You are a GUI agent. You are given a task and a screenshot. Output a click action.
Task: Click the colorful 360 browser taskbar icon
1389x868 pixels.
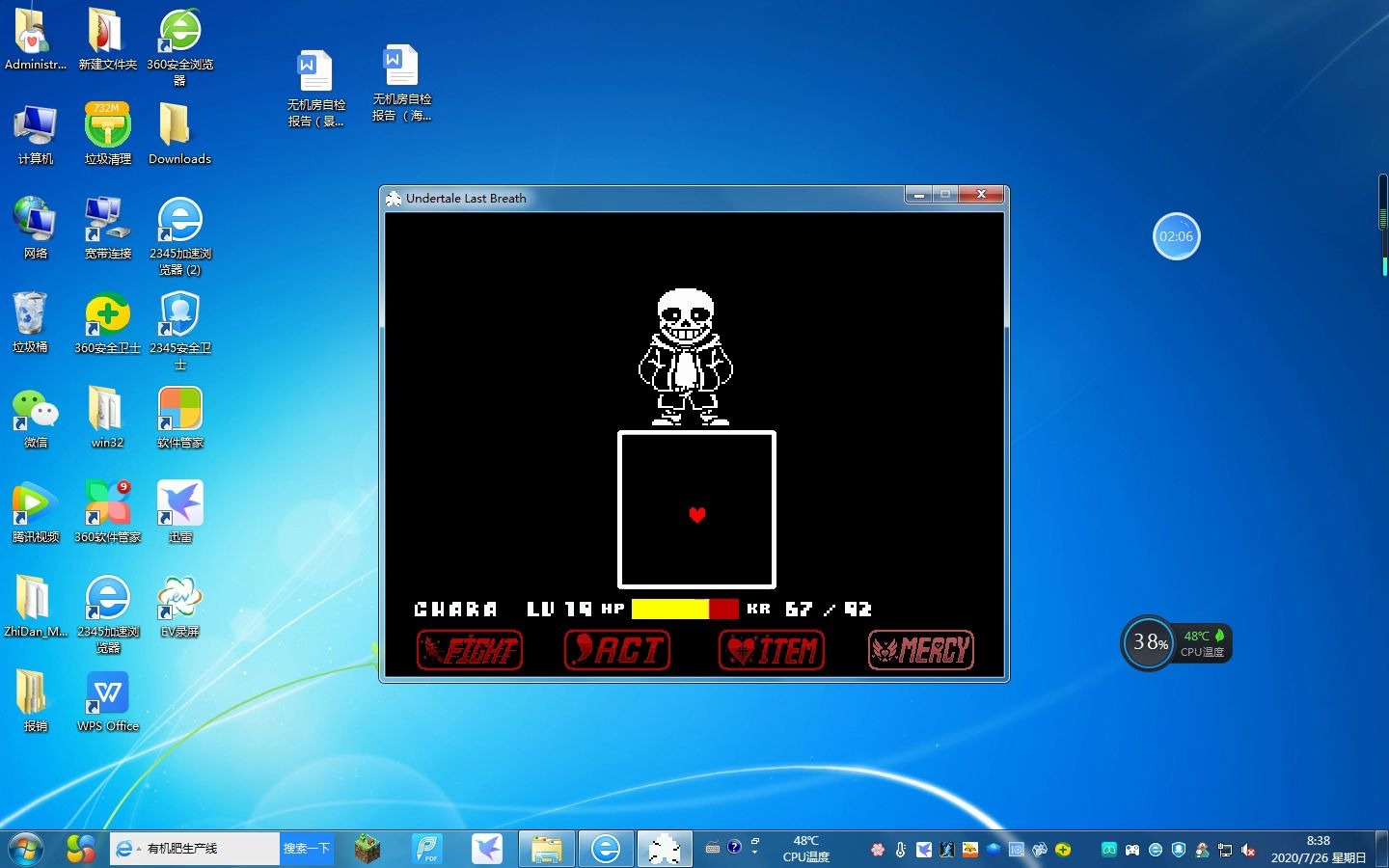[81, 849]
